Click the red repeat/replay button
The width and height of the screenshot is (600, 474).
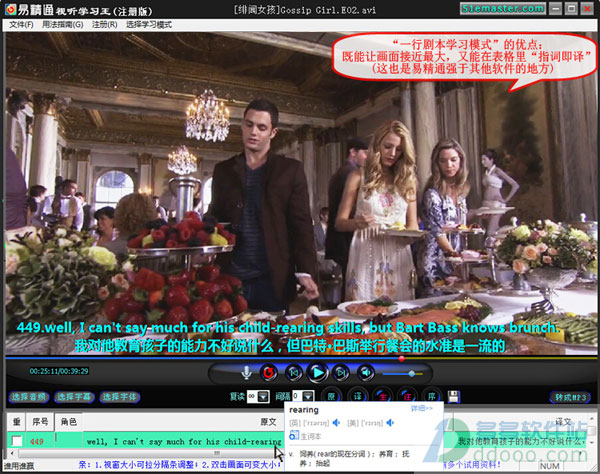coord(269,372)
